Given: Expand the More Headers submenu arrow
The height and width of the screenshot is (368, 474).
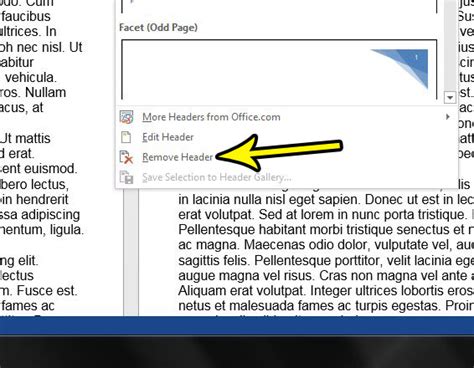Looking at the screenshot, I should click(448, 117).
